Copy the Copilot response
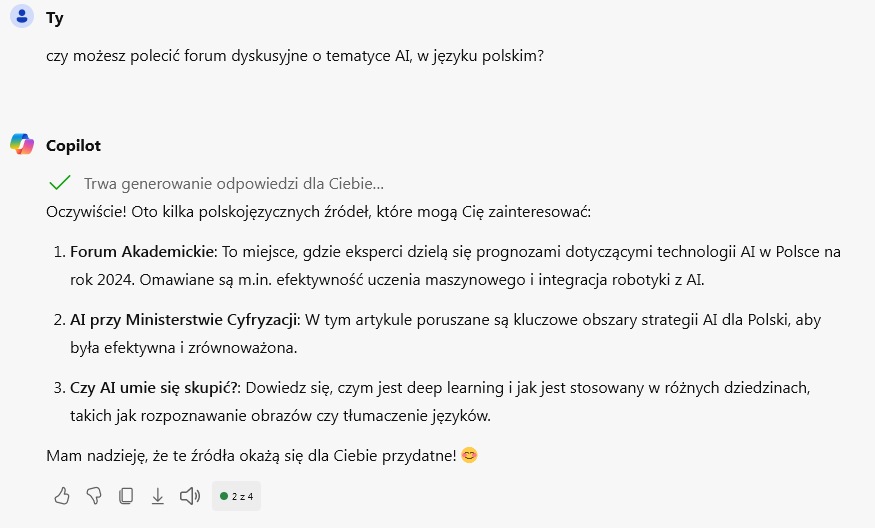The height and width of the screenshot is (528, 875). pyautogui.click(x=126, y=496)
